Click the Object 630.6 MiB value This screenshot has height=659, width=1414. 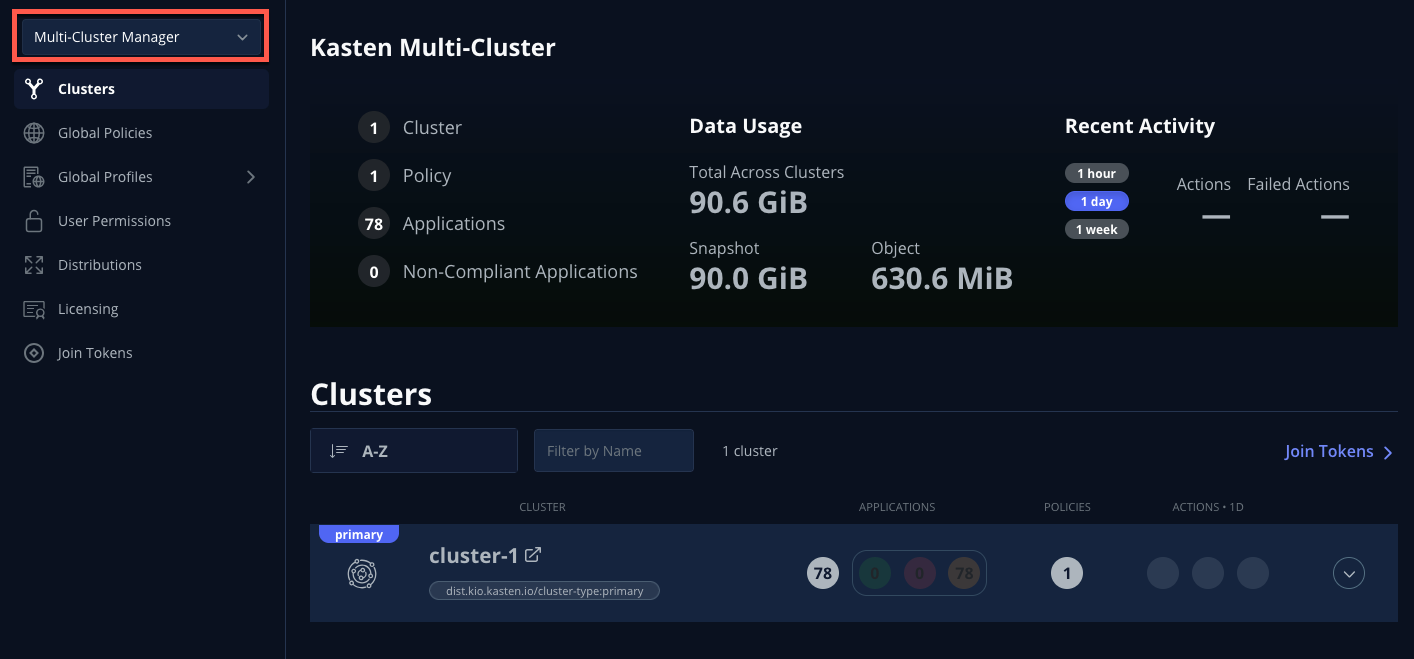[x=942, y=279]
